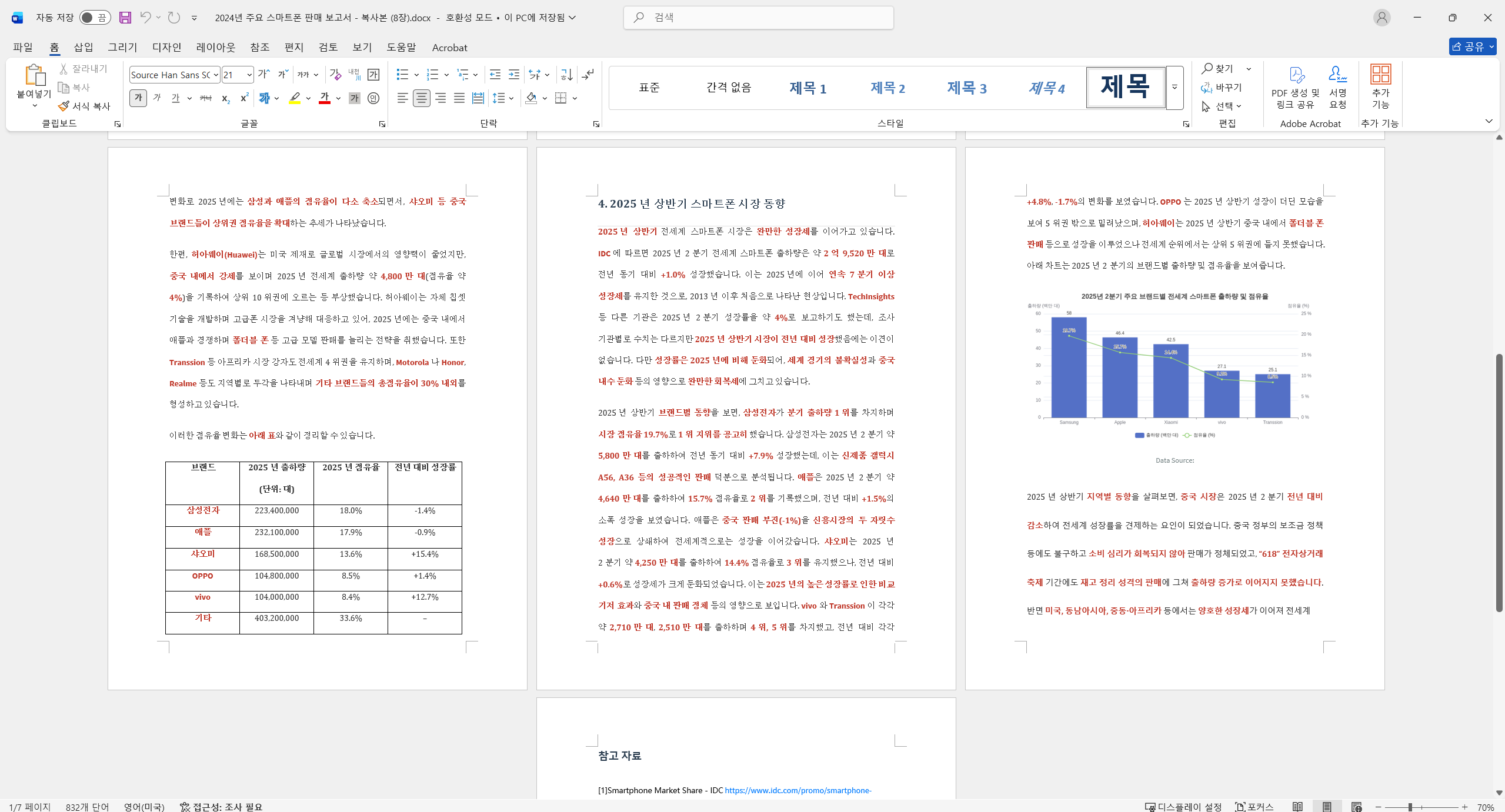Toggle Italic formatting
1505x812 pixels.
[157, 98]
